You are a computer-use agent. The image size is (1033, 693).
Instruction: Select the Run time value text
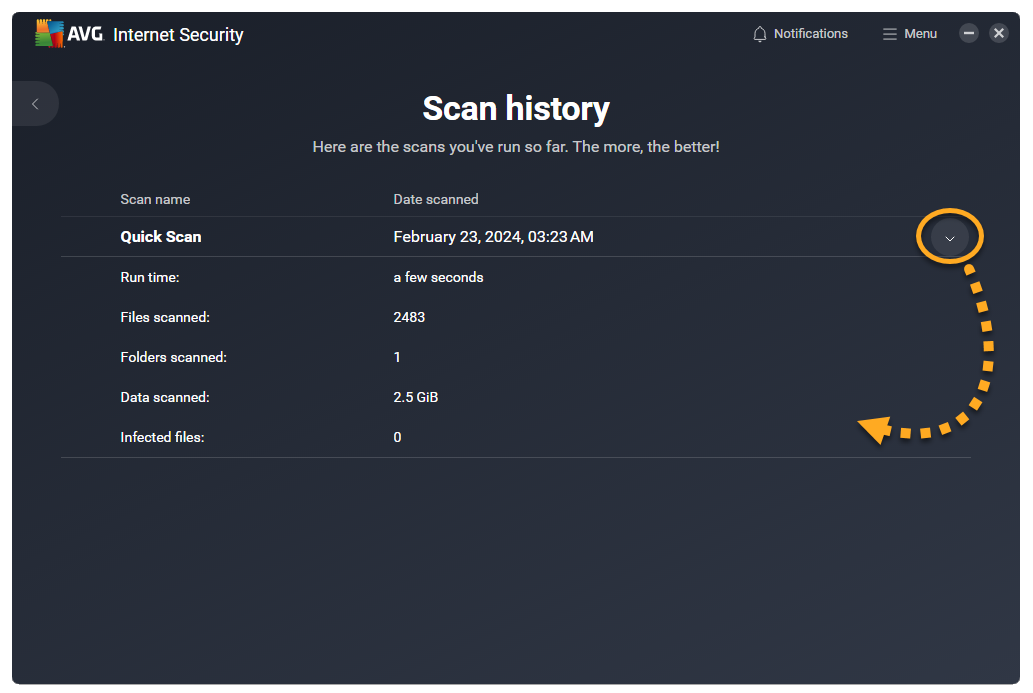click(438, 277)
